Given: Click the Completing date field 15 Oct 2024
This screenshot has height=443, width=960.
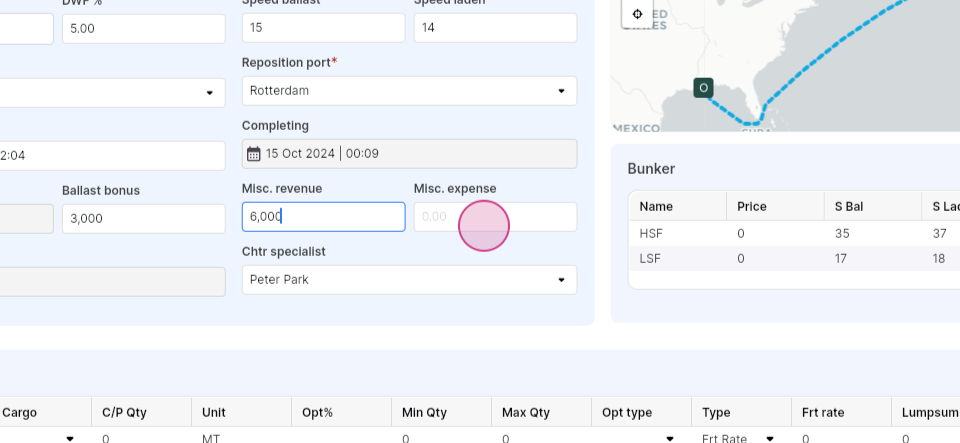Looking at the screenshot, I should [409, 154].
